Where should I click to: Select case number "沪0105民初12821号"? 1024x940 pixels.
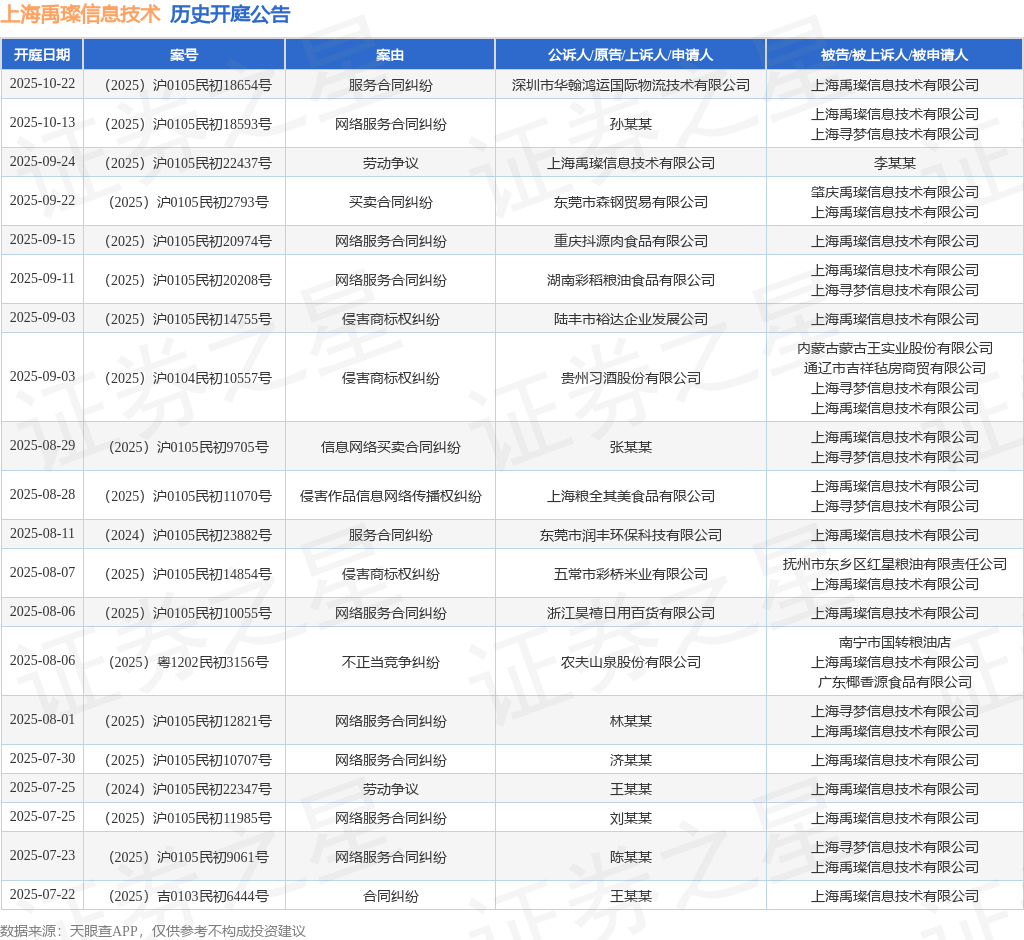pos(212,721)
